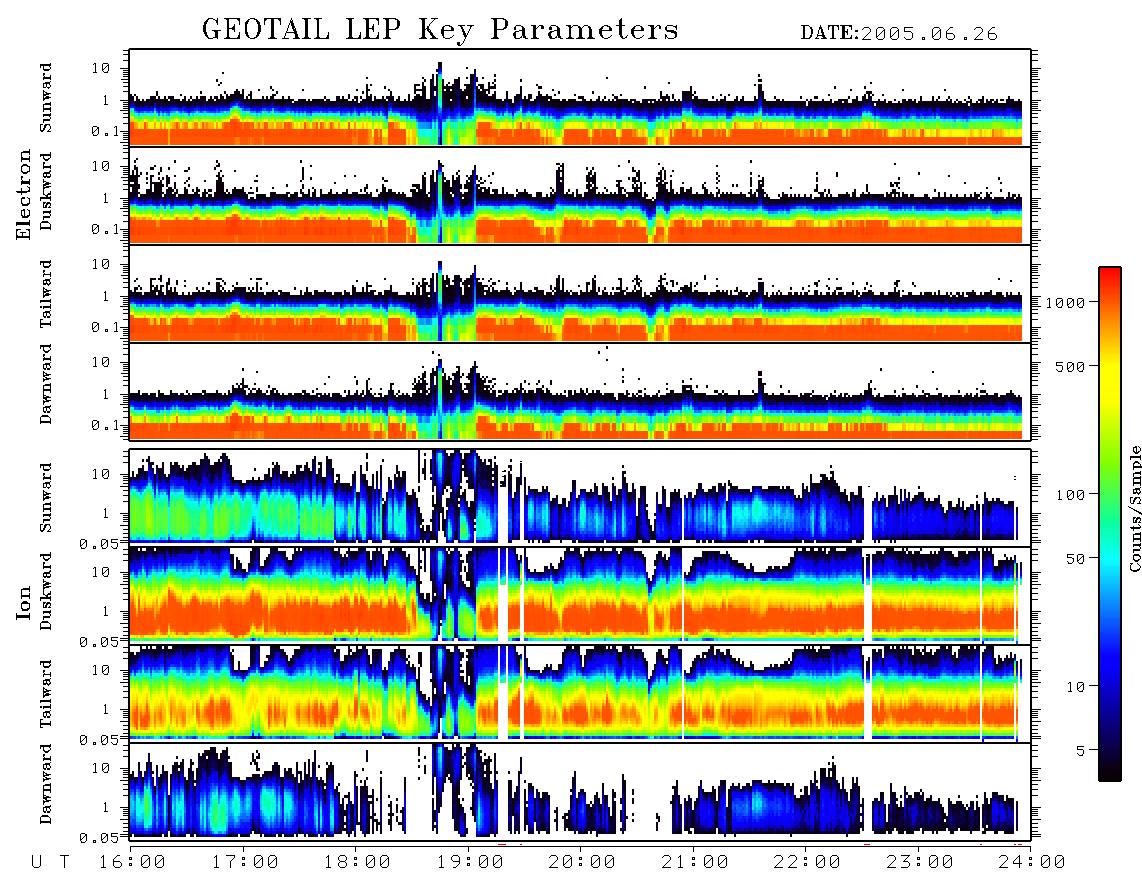This screenshot has width=1142, height=880.
Task: Click the Ion Dawnward axis label
Action: point(46,784)
